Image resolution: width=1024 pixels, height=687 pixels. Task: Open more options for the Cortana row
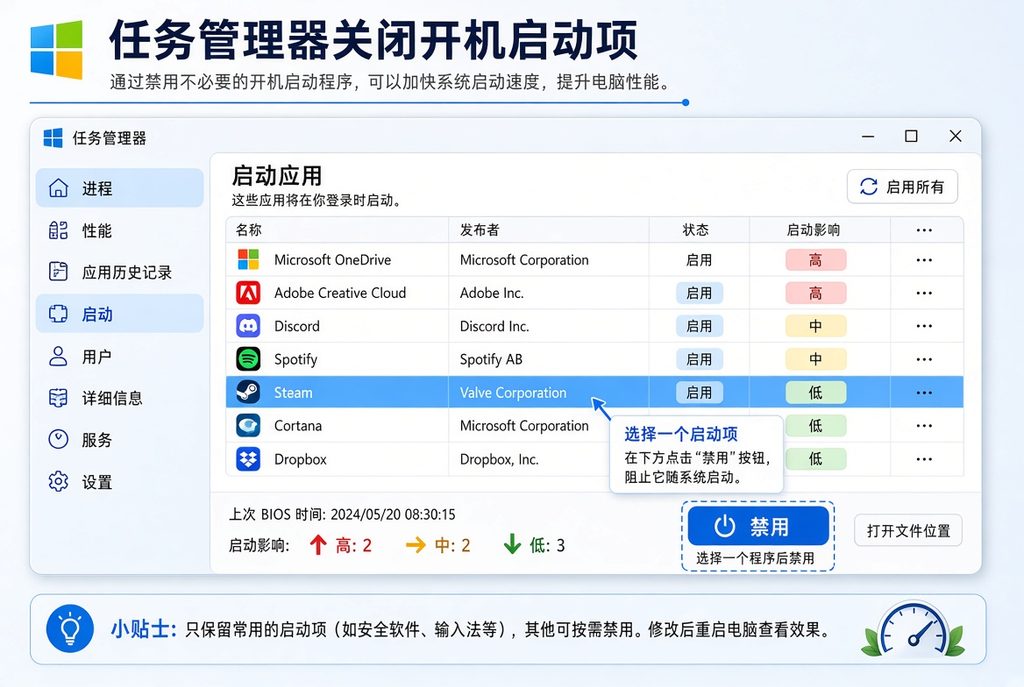point(924,426)
